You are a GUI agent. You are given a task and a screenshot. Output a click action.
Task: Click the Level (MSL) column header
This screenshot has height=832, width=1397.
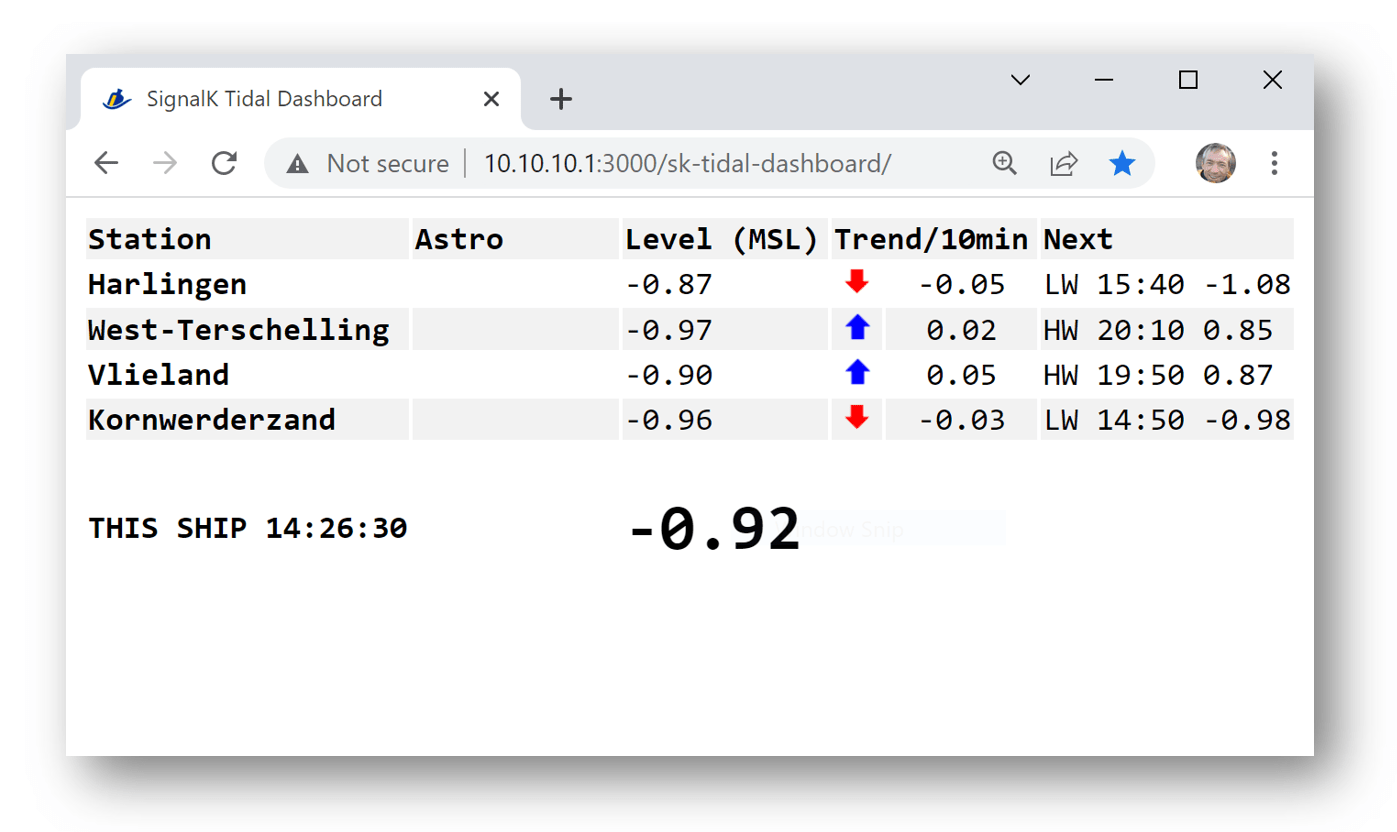click(x=725, y=239)
